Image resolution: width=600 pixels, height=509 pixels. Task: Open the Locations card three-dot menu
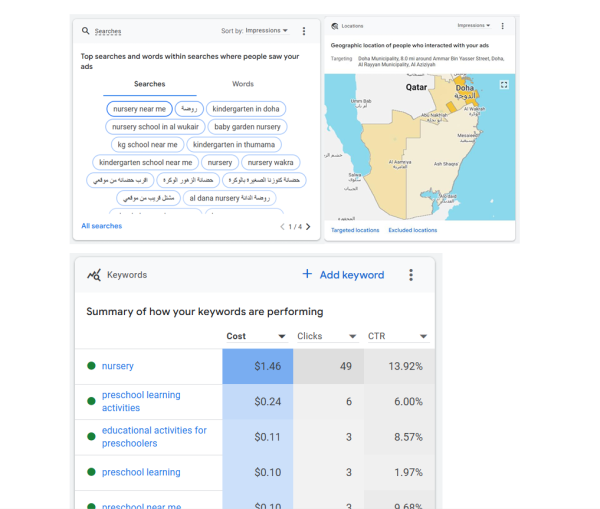tap(502, 26)
